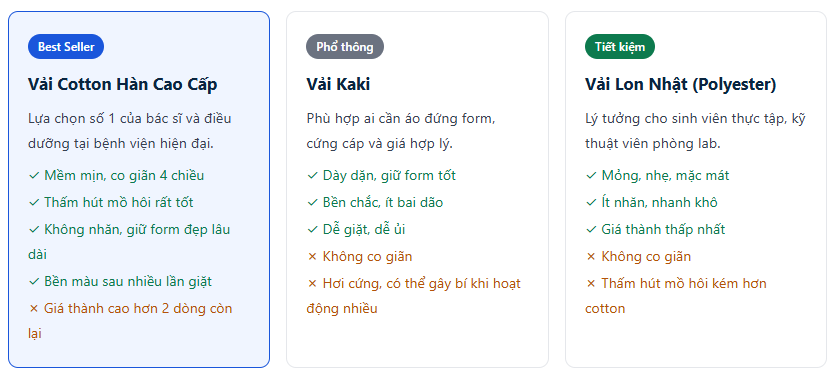
Task: Click cross icon beside Thấm hút mồ hôi kém hơn
Action: coord(591,283)
